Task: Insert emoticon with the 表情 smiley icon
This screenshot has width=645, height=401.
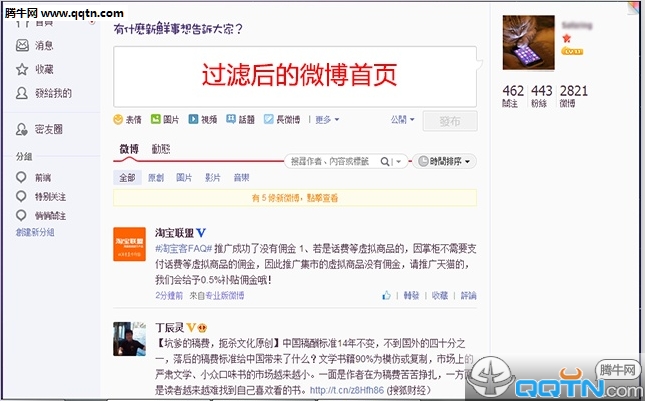Action: (x=118, y=119)
